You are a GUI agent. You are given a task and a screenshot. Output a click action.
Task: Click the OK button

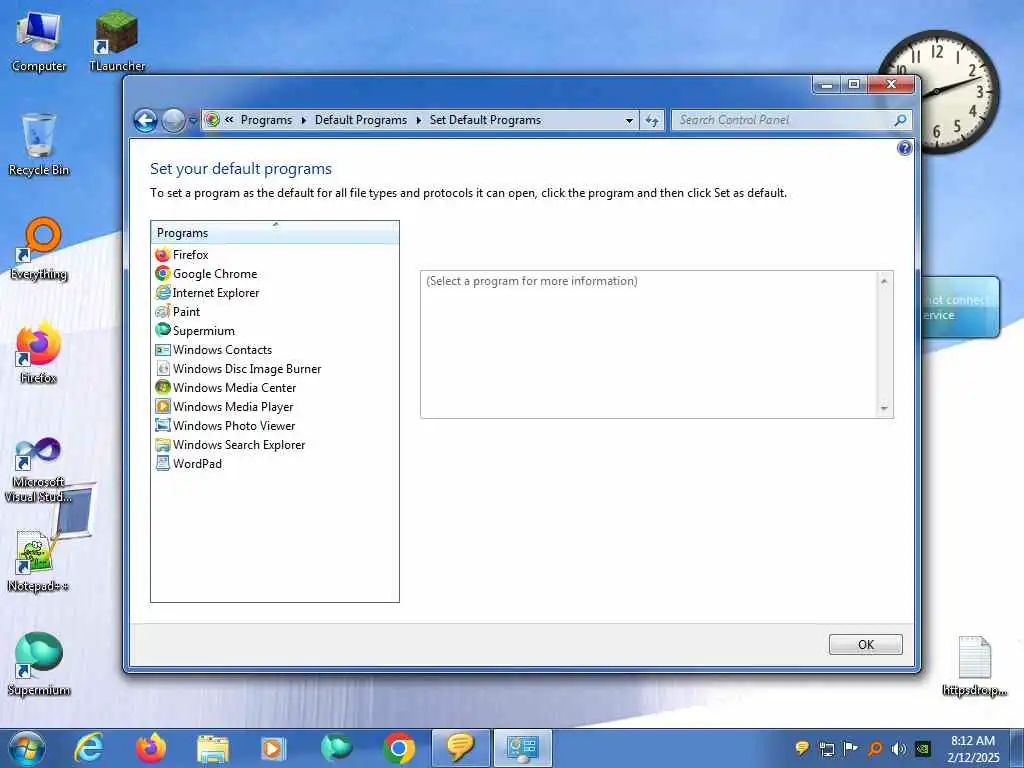pos(866,645)
